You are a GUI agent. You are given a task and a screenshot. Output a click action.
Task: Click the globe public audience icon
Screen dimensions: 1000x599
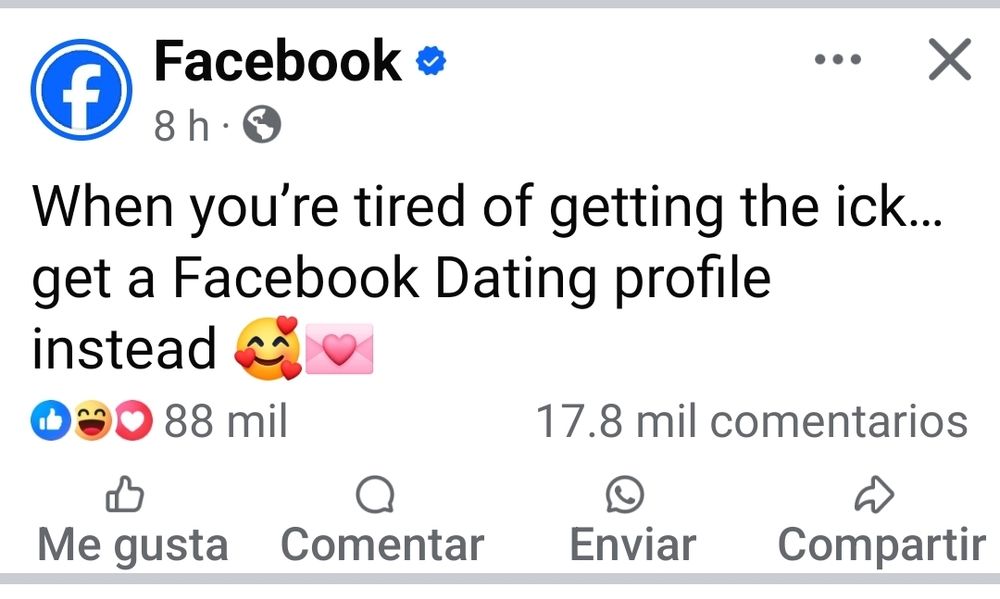(261, 124)
